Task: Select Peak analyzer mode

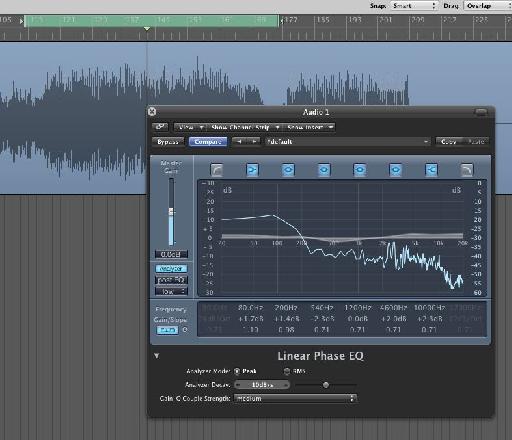Action: click(x=237, y=371)
